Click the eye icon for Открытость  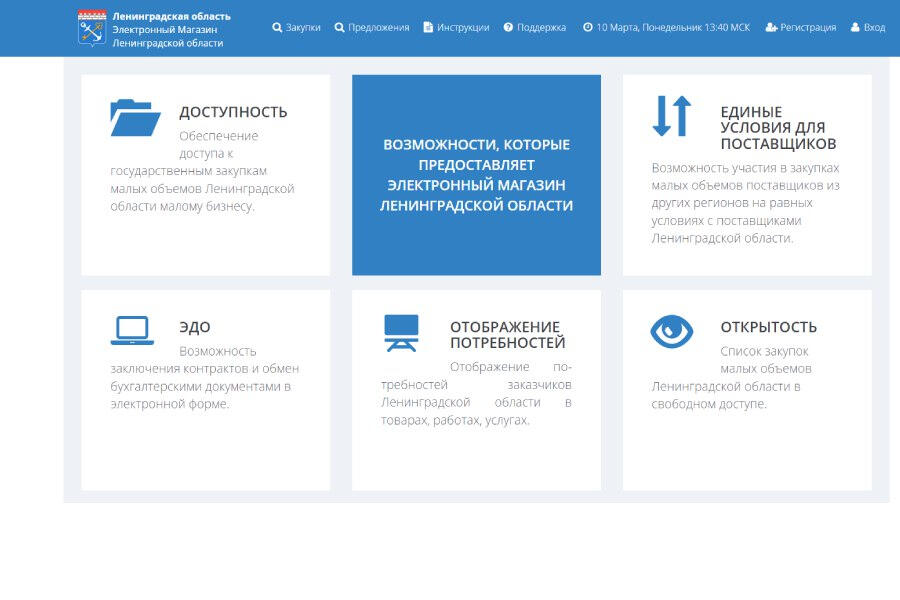[x=671, y=331]
